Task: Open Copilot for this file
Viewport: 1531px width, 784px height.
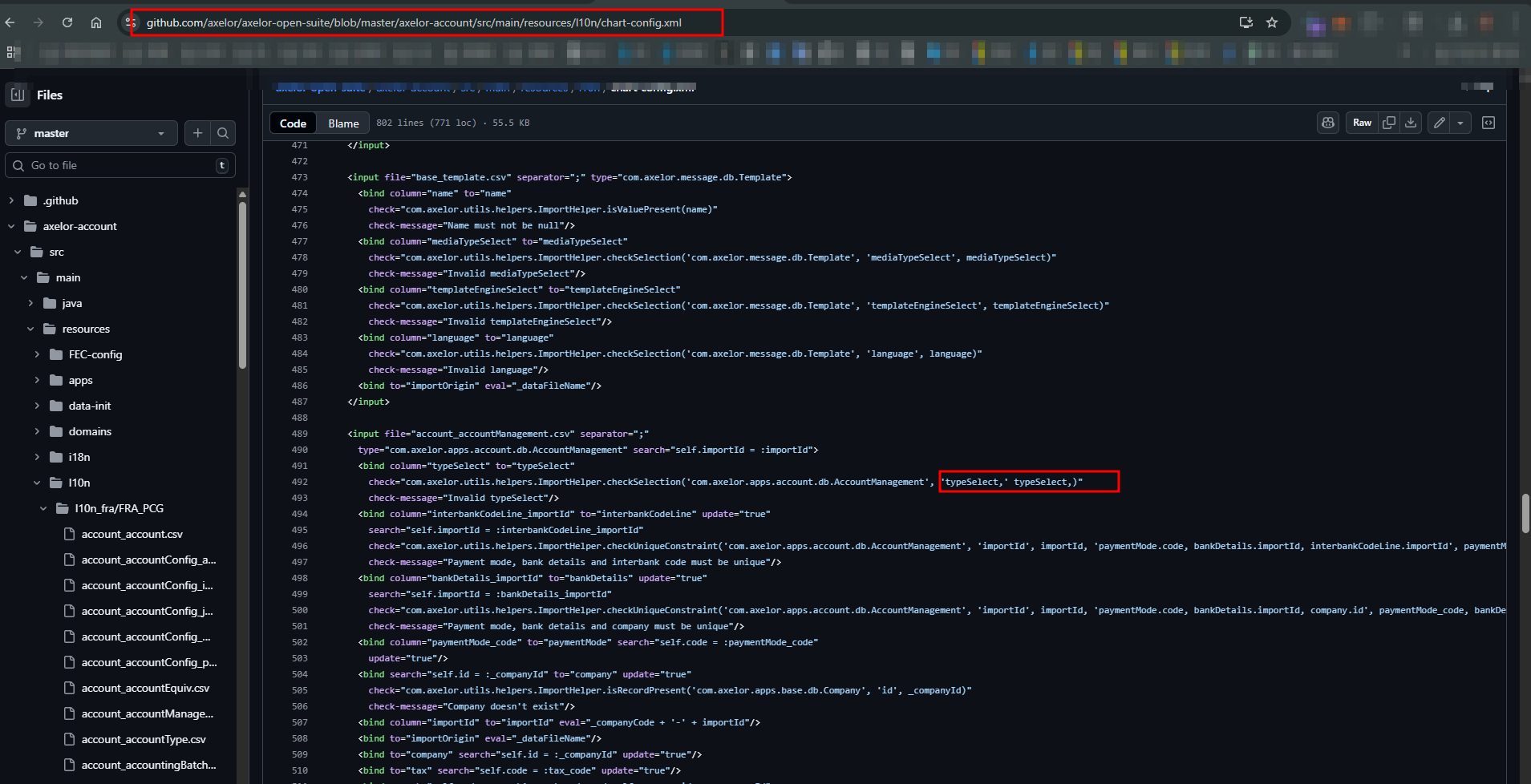Action: [1328, 123]
